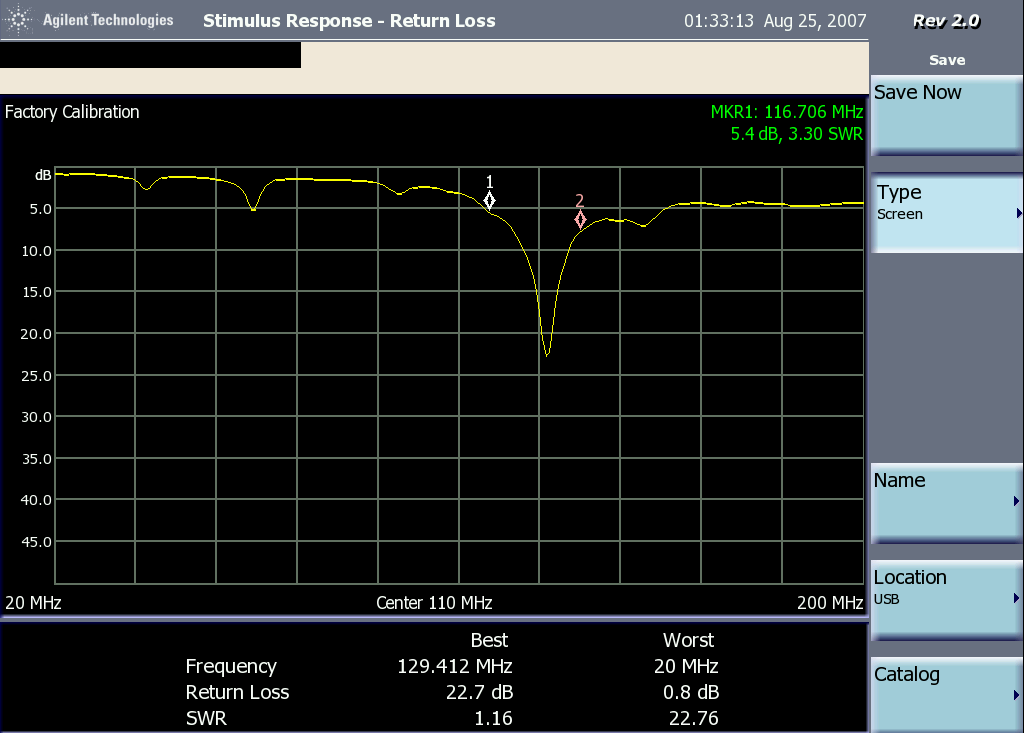
Task: Click the Best frequency 129.412 MHz value
Action: 455,667
